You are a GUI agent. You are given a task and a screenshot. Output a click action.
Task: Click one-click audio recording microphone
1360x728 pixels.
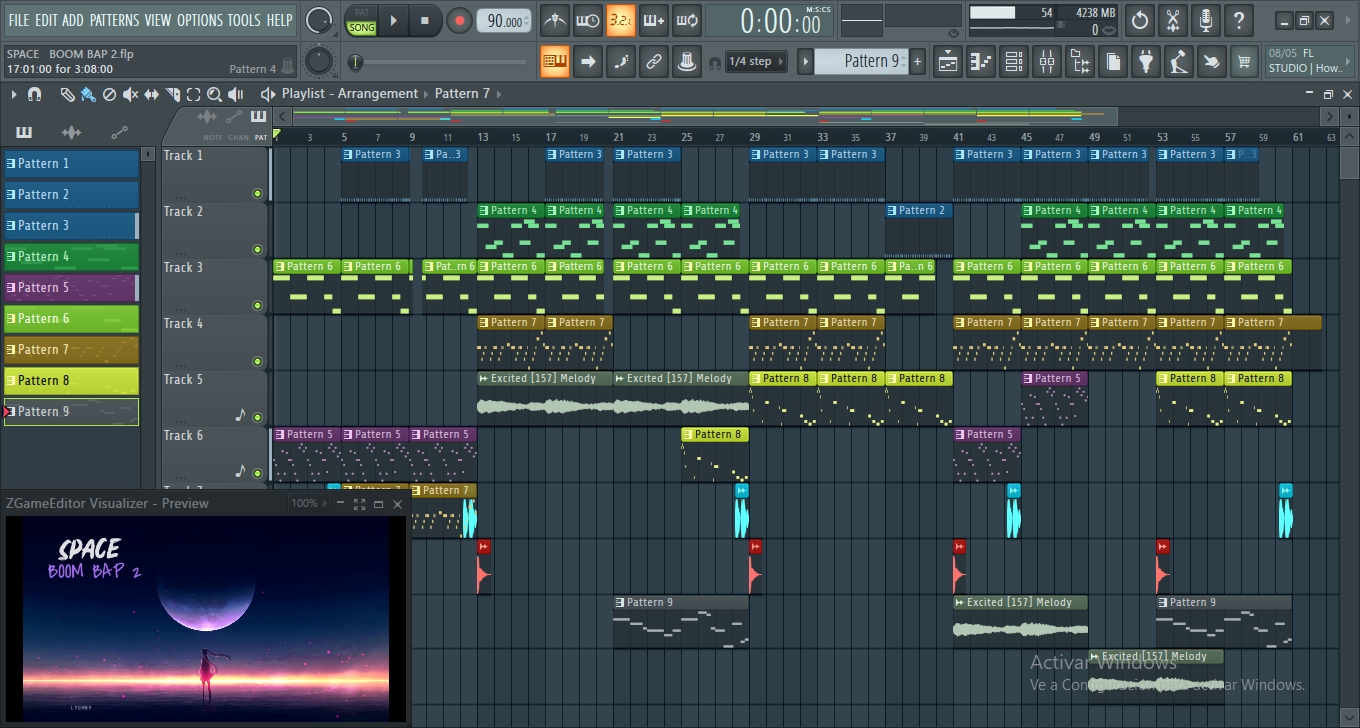point(1206,20)
